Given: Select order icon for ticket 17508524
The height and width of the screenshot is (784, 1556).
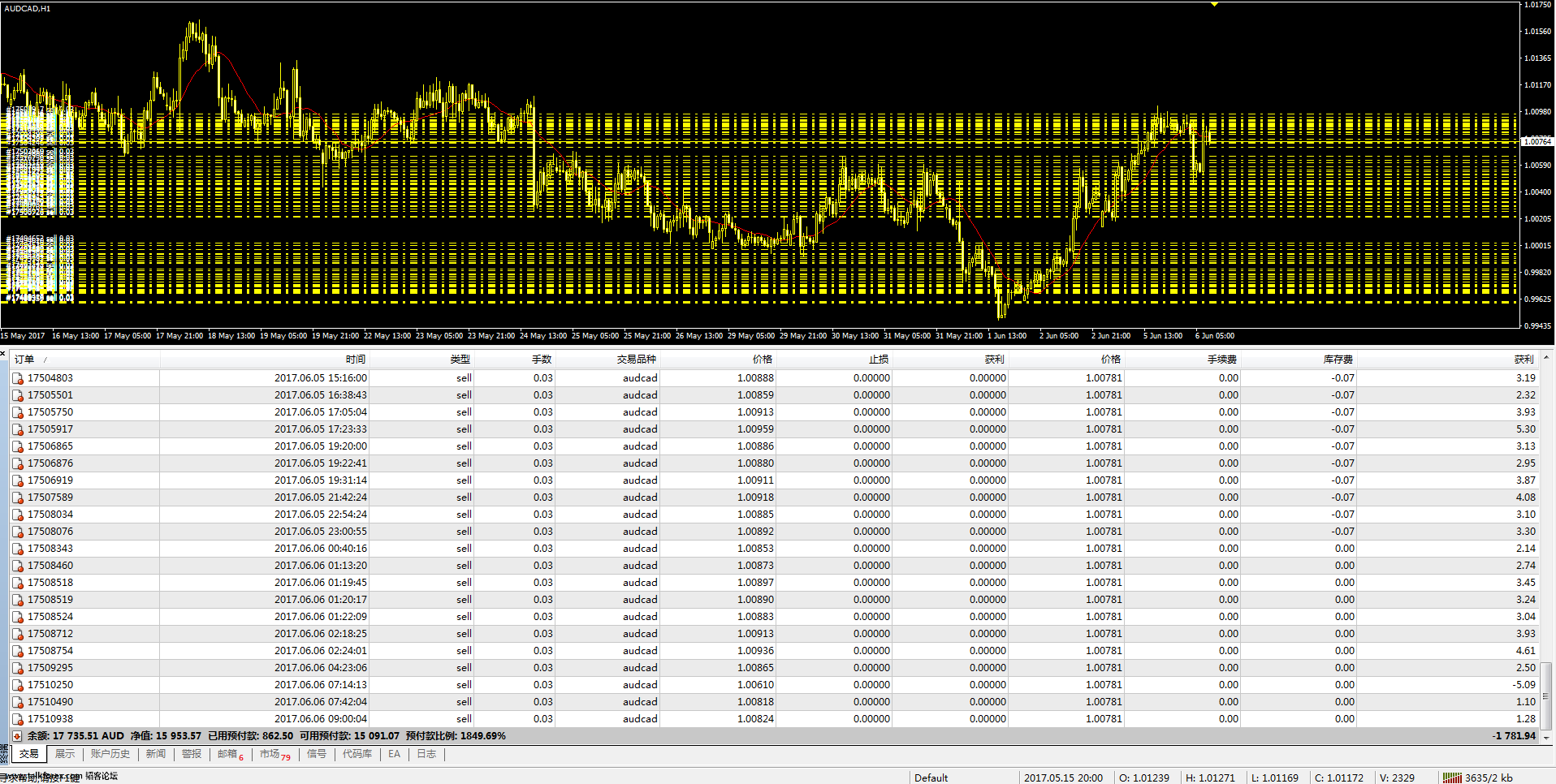Looking at the screenshot, I should [x=18, y=617].
